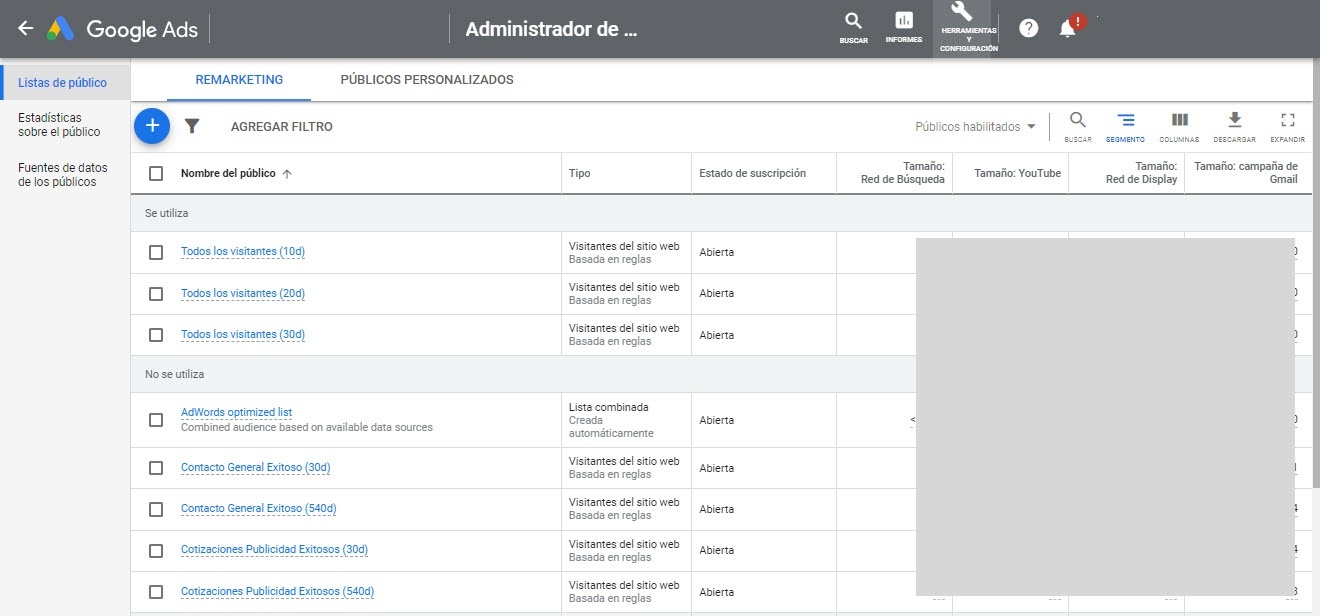Expand the Públicos habilitados dropdown
The height and width of the screenshot is (616, 1320).
[x=975, y=127]
